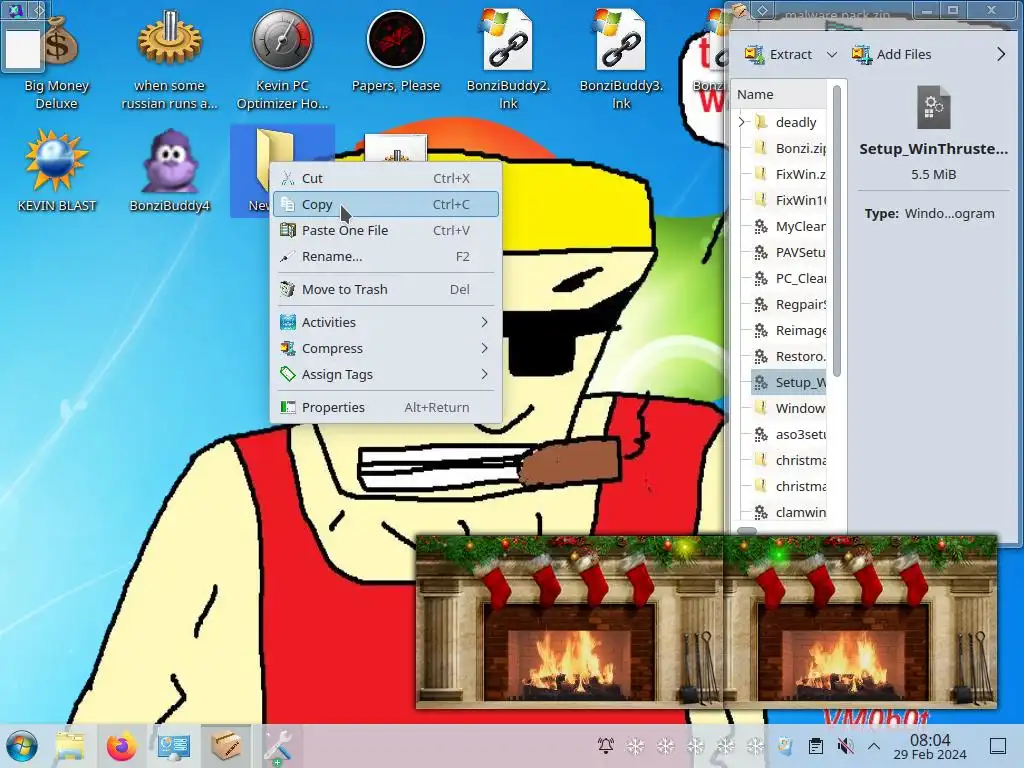Select the Regpair entry in archive list
The height and width of the screenshot is (768, 1024).
pyautogui.click(x=789, y=304)
